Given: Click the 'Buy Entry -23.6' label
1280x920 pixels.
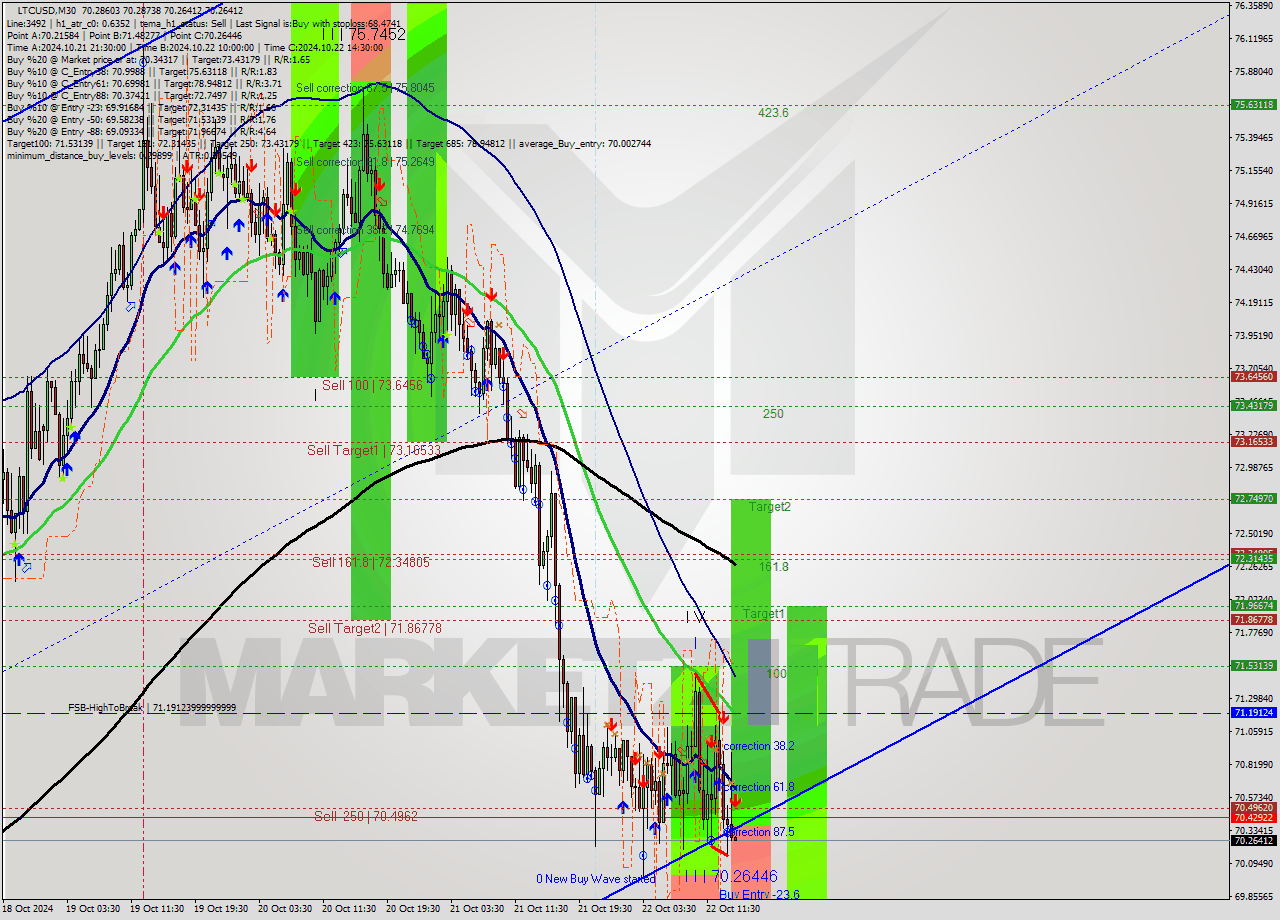Looking at the screenshot, I should [x=759, y=894].
